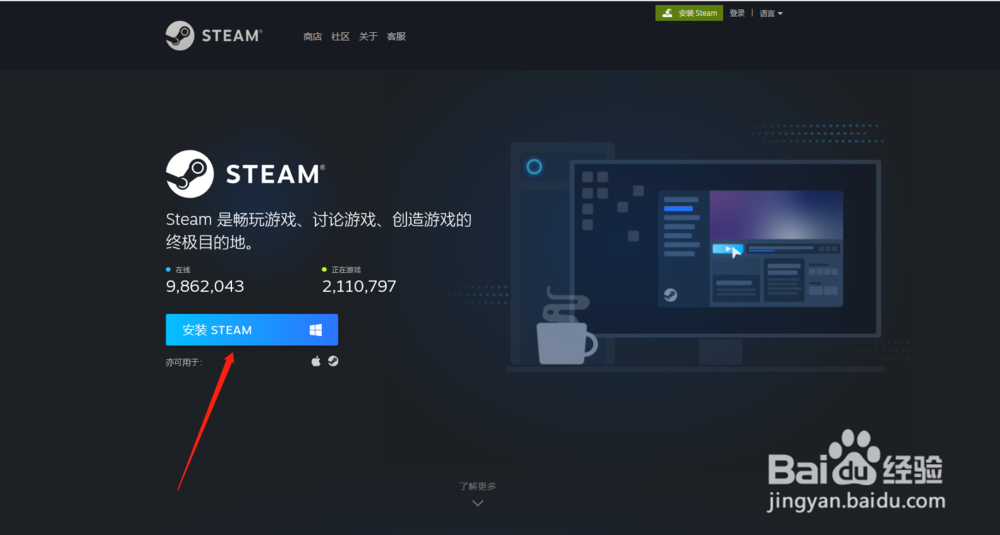The height and width of the screenshot is (535, 1000).
Task: Expand the 语言 language dropdown
Action: point(770,13)
